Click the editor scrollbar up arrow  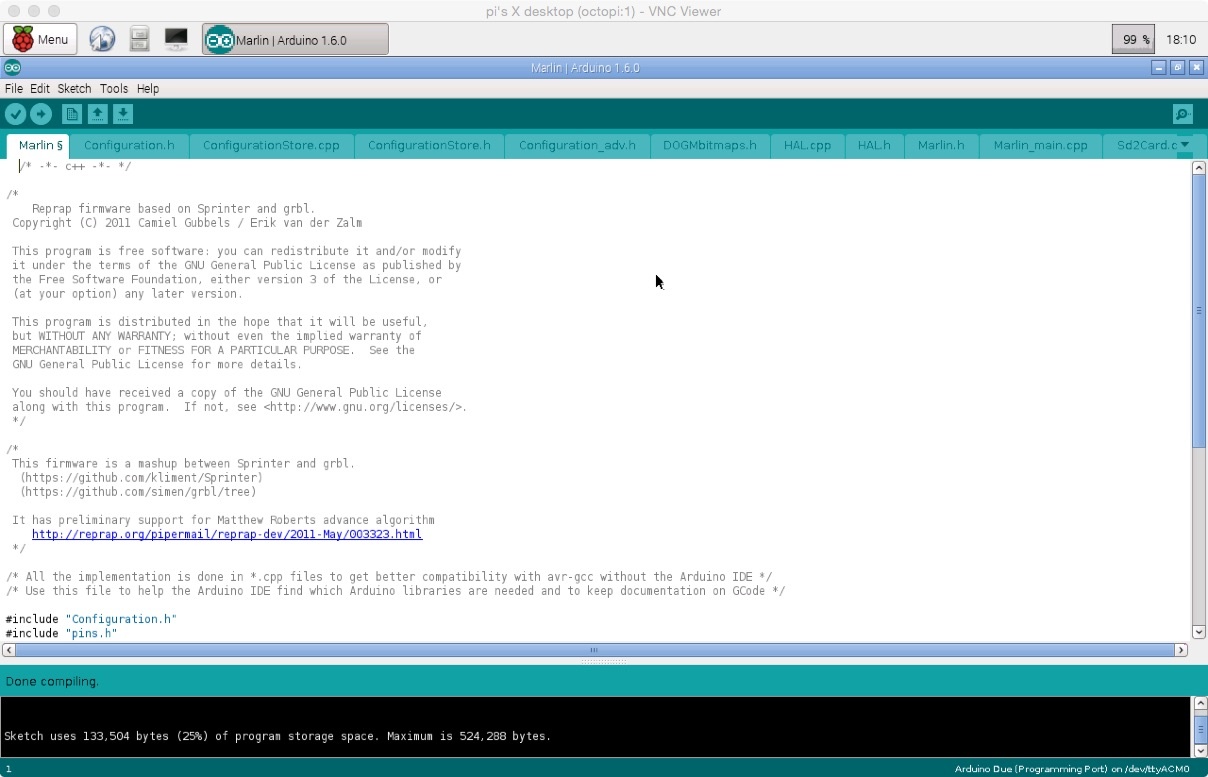click(1199, 168)
